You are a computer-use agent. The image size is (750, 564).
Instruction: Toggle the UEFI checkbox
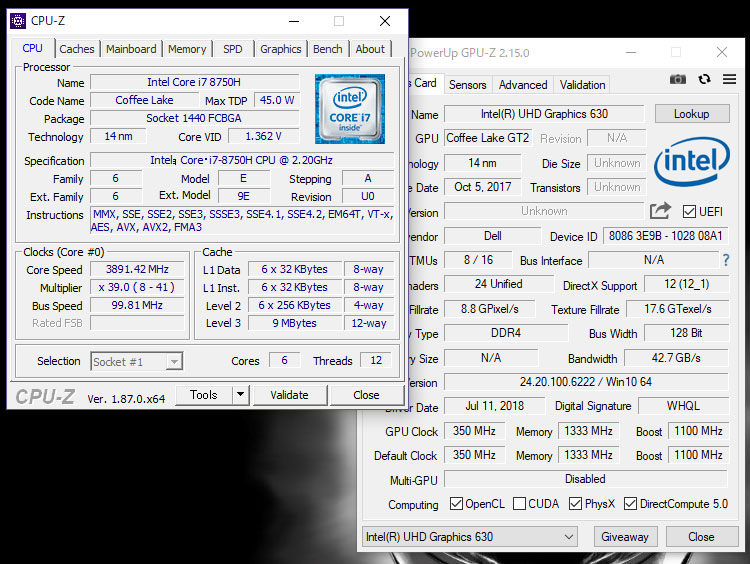[x=689, y=211]
